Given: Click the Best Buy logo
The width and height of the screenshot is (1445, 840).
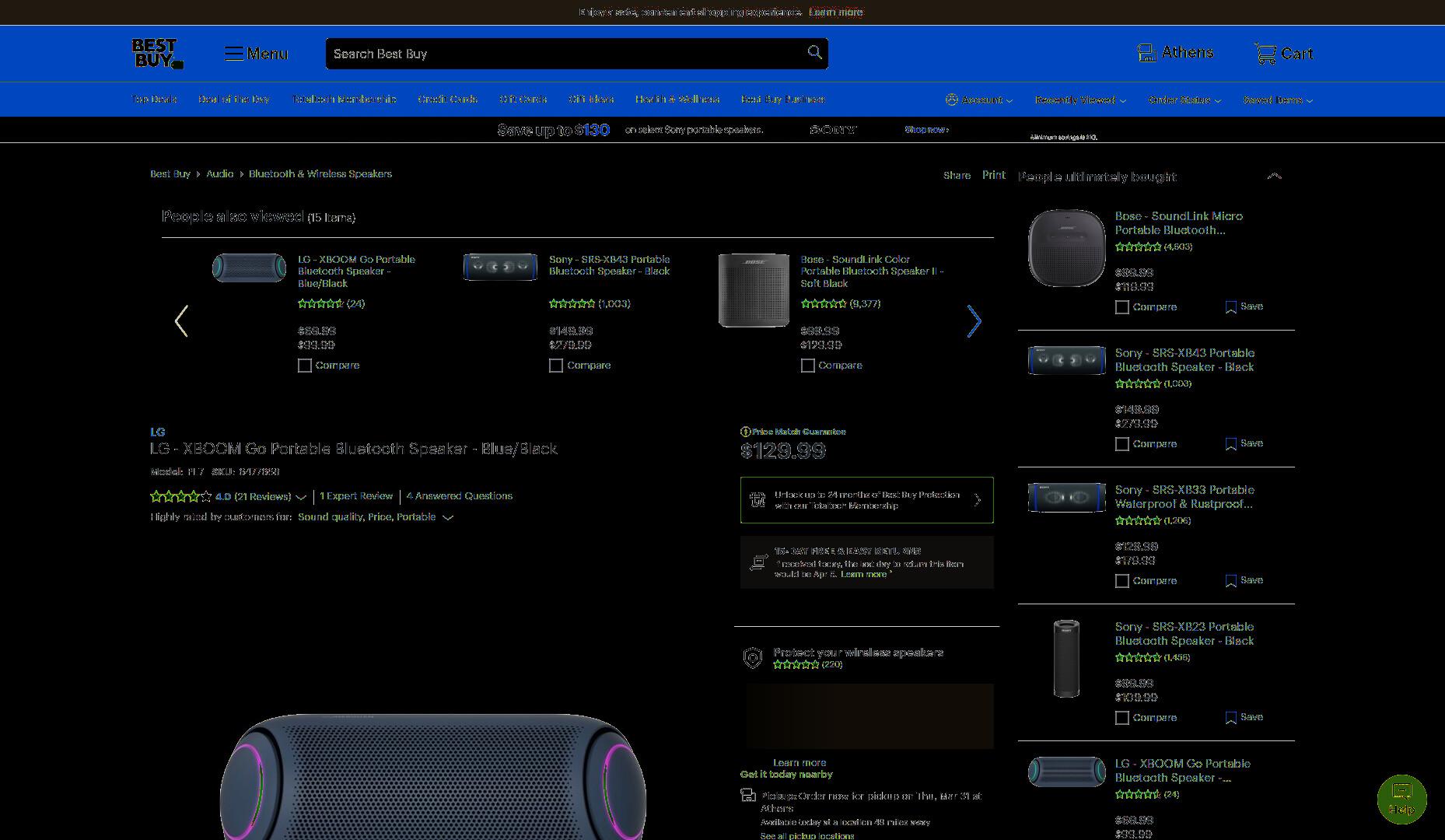Looking at the screenshot, I should pyautogui.click(x=157, y=54).
